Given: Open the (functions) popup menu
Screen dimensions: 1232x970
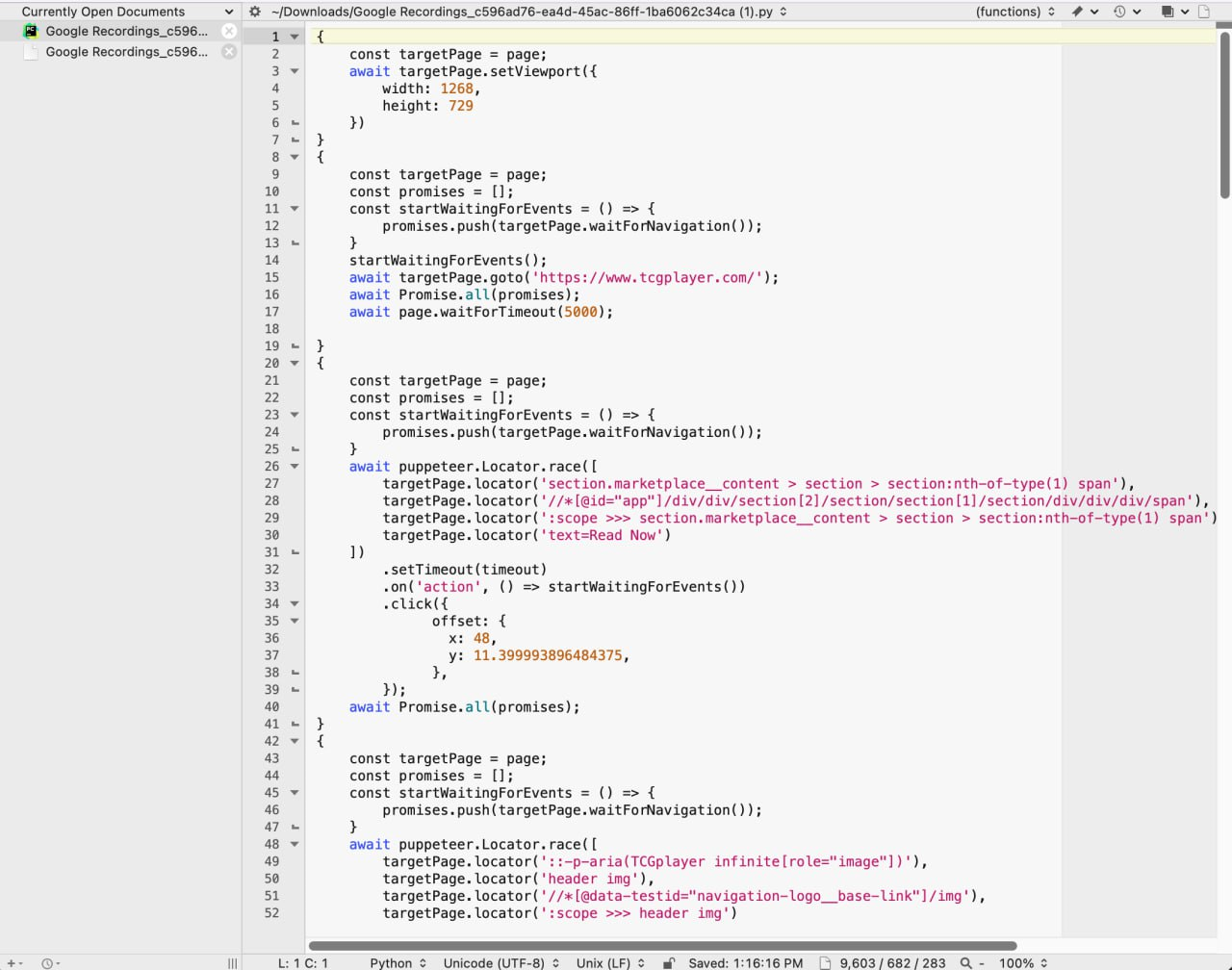Looking at the screenshot, I should (1015, 12).
